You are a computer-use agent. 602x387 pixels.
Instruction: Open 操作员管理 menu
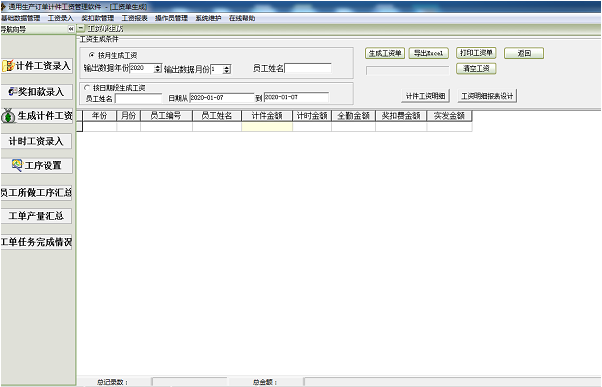(171, 18)
